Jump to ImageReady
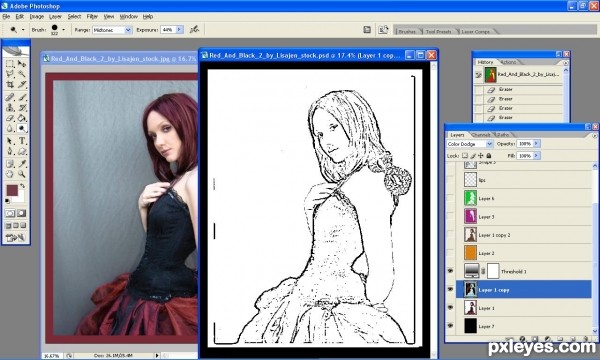600x360 pixels. tap(15, 238)
